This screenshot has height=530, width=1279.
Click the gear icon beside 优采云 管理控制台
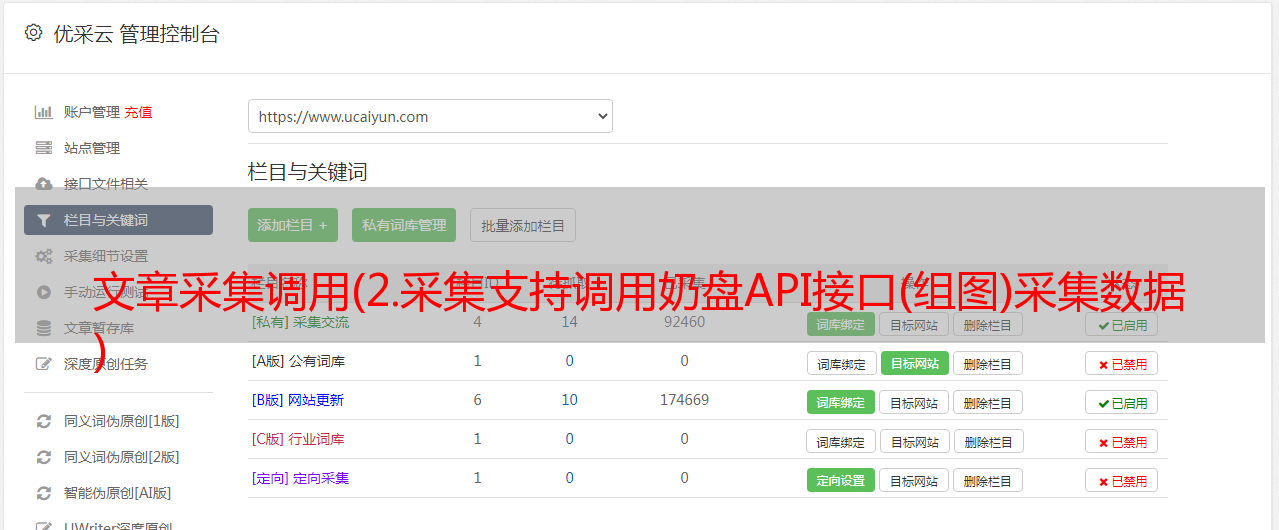[x=34, y=33]
